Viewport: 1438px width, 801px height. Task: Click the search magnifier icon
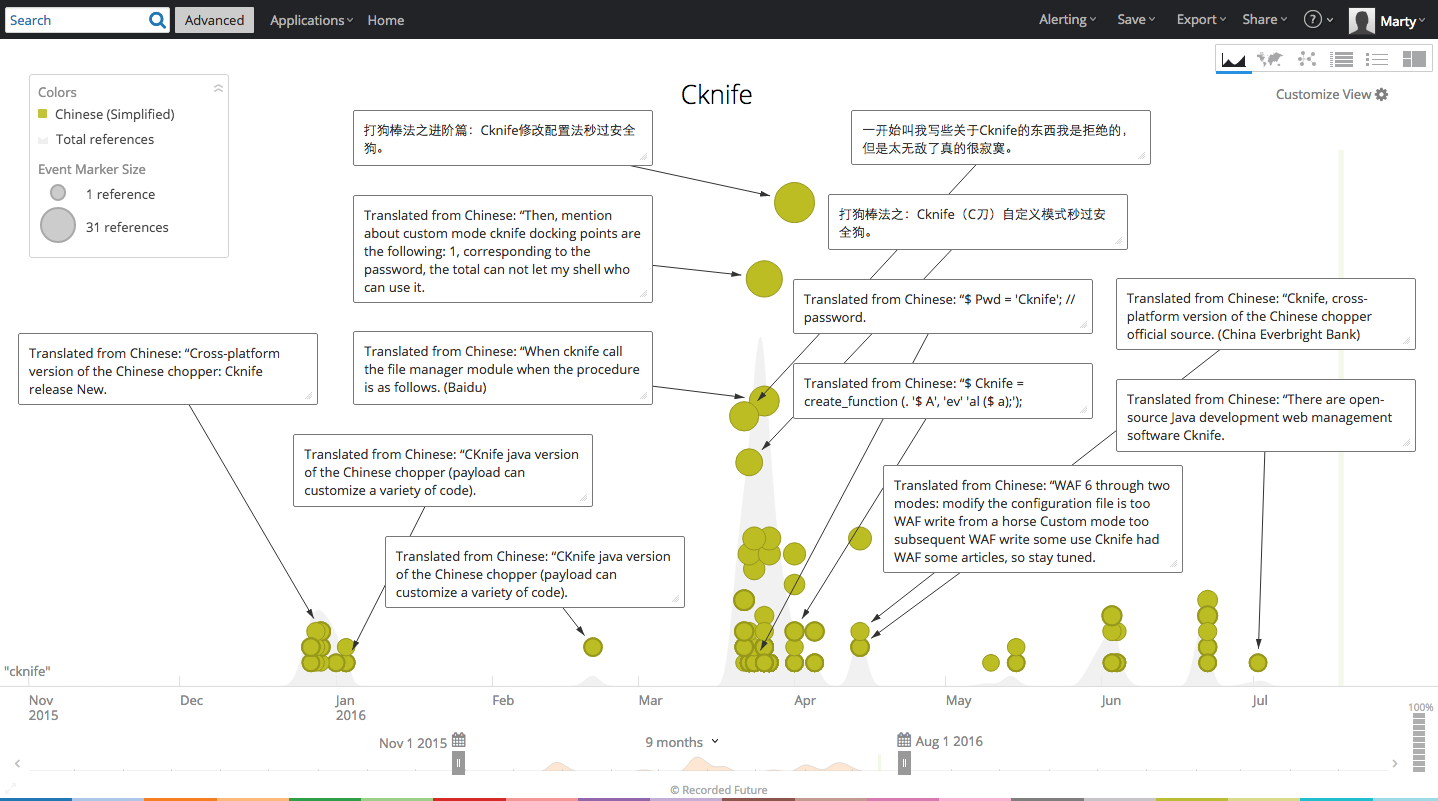[158, 20]
